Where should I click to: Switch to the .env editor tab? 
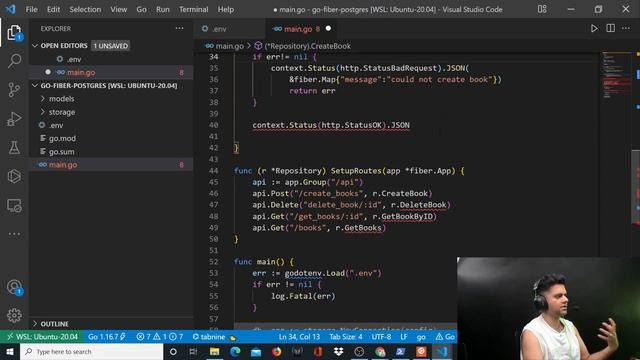point(230,29)
